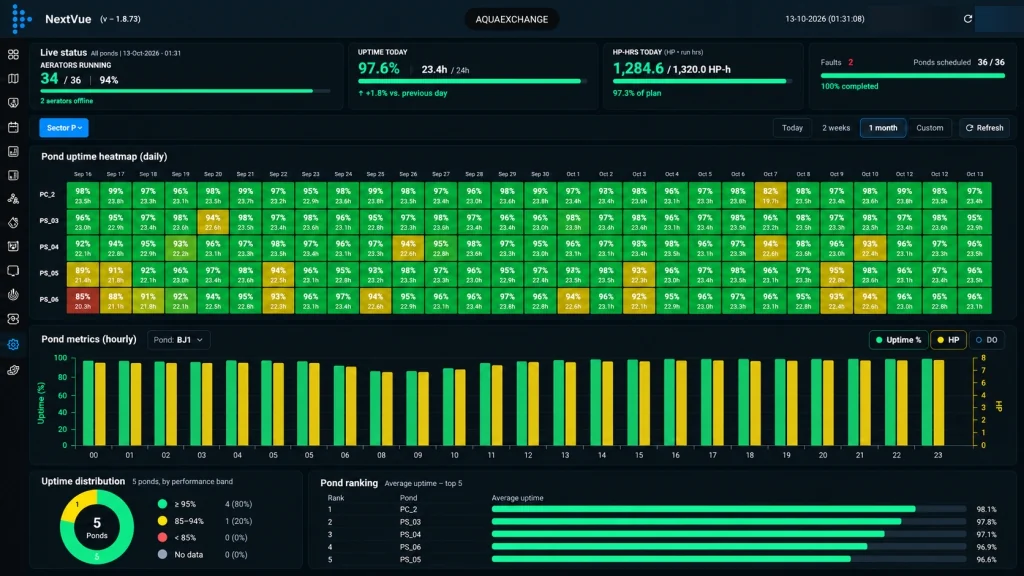Viewport: 1024px width, 576px height.
Task: Open the Pond: BJ1 selector dropdown
Action: click(x=178, y=340)
